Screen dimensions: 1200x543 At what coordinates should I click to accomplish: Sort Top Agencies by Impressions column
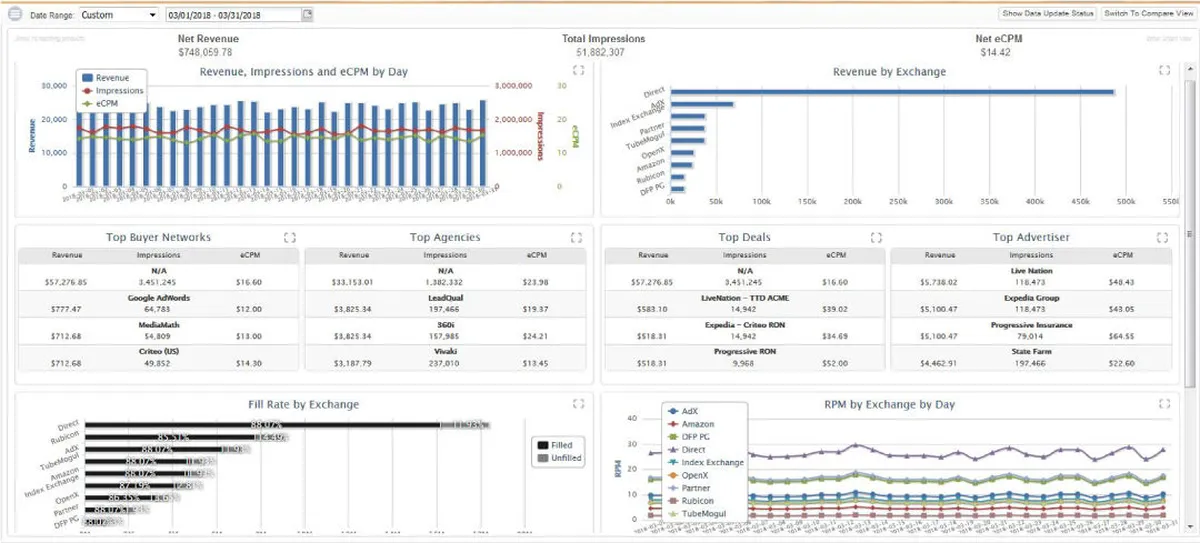[445, 255]
